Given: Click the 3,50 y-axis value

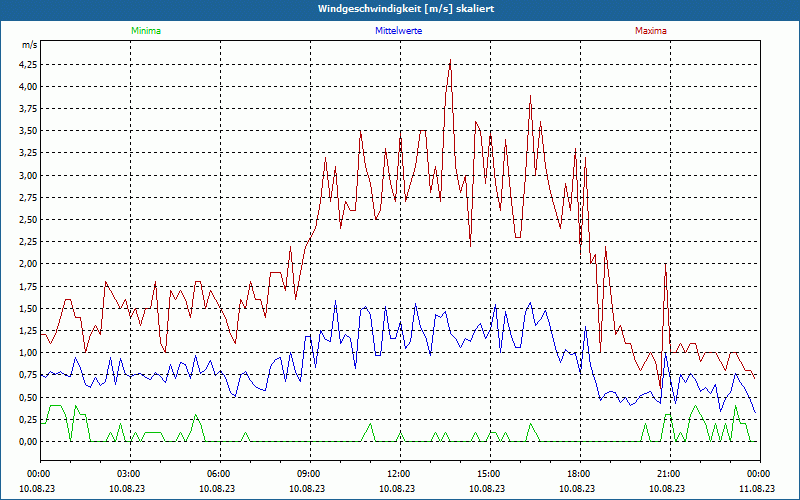Looking at the screenshot, I should [x=28, y=131].
